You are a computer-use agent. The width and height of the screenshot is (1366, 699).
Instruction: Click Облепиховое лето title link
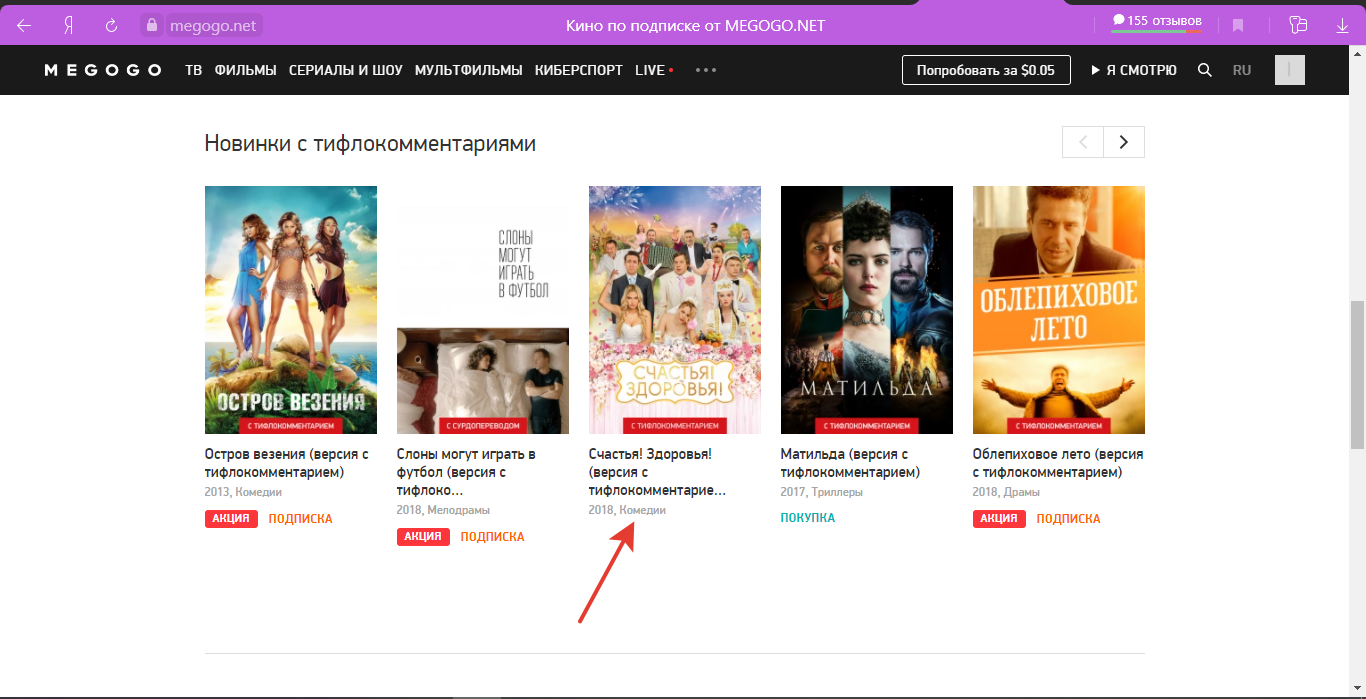(x=1058, y=463)
